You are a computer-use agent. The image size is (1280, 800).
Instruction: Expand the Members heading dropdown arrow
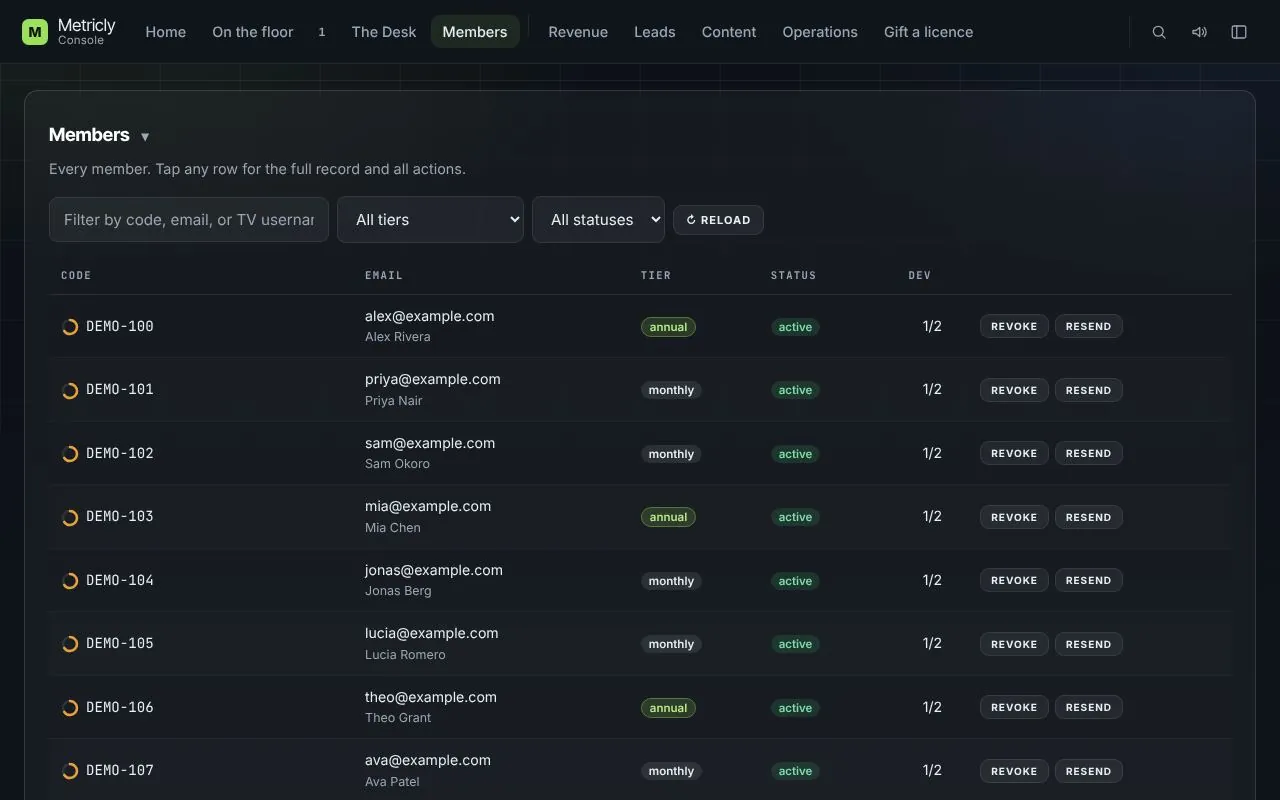145,137
